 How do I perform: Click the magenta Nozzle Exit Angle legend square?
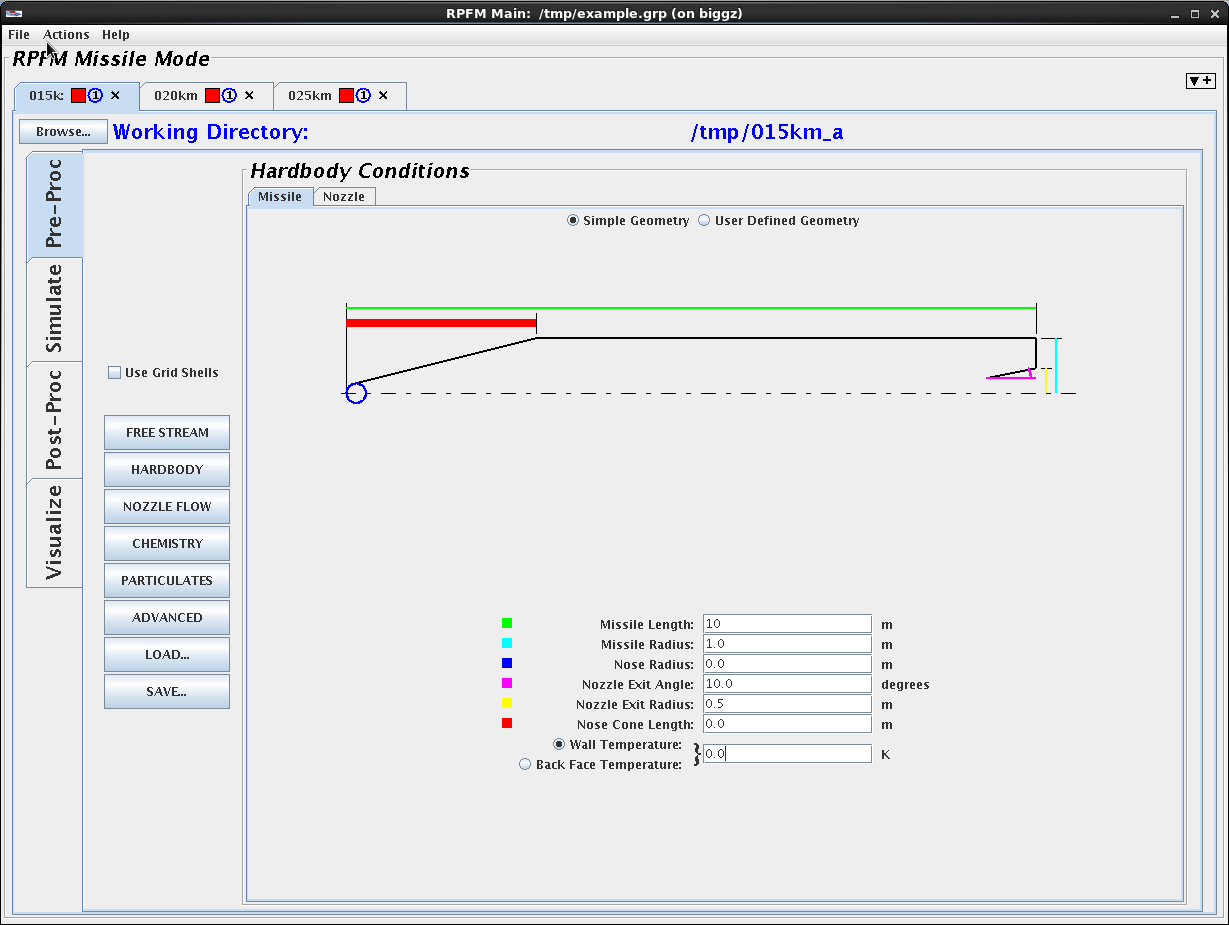pos(507,684)
